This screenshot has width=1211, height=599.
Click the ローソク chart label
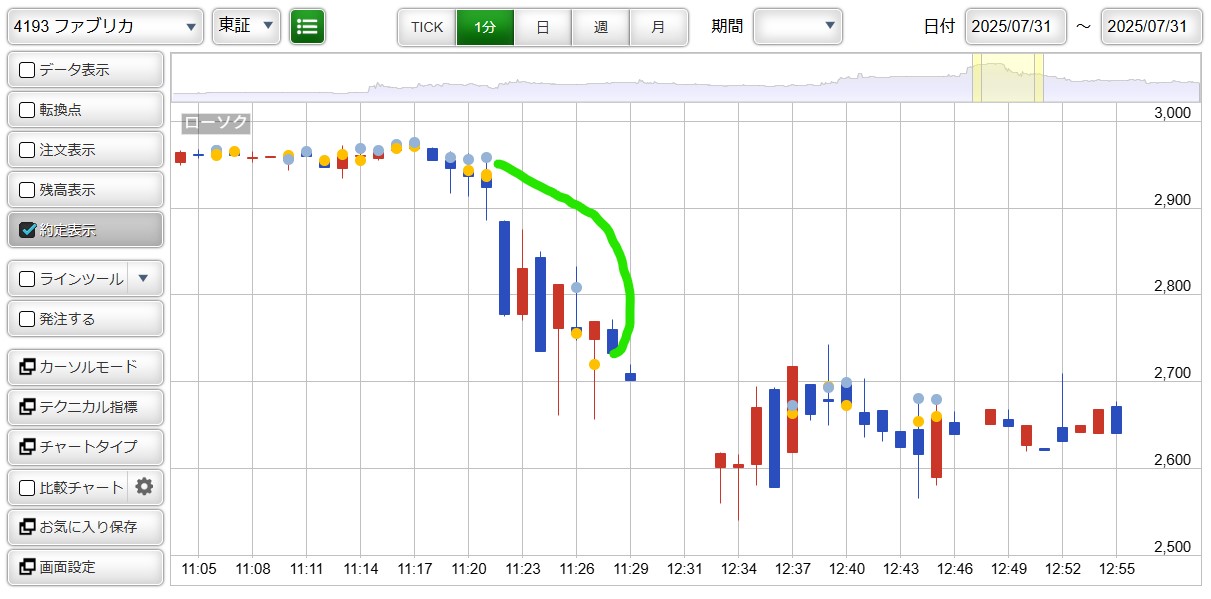click(215, 123)
